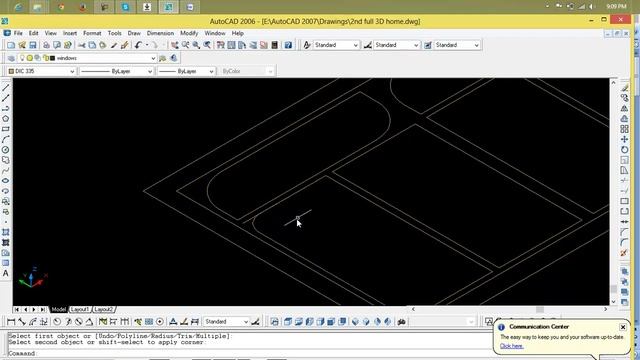Close the Communication Center balloon

pyautogui.click(x=623, y=327)
